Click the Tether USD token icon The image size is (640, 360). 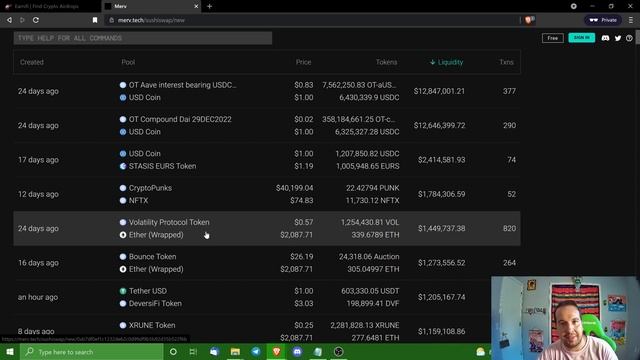pos(123,291)
